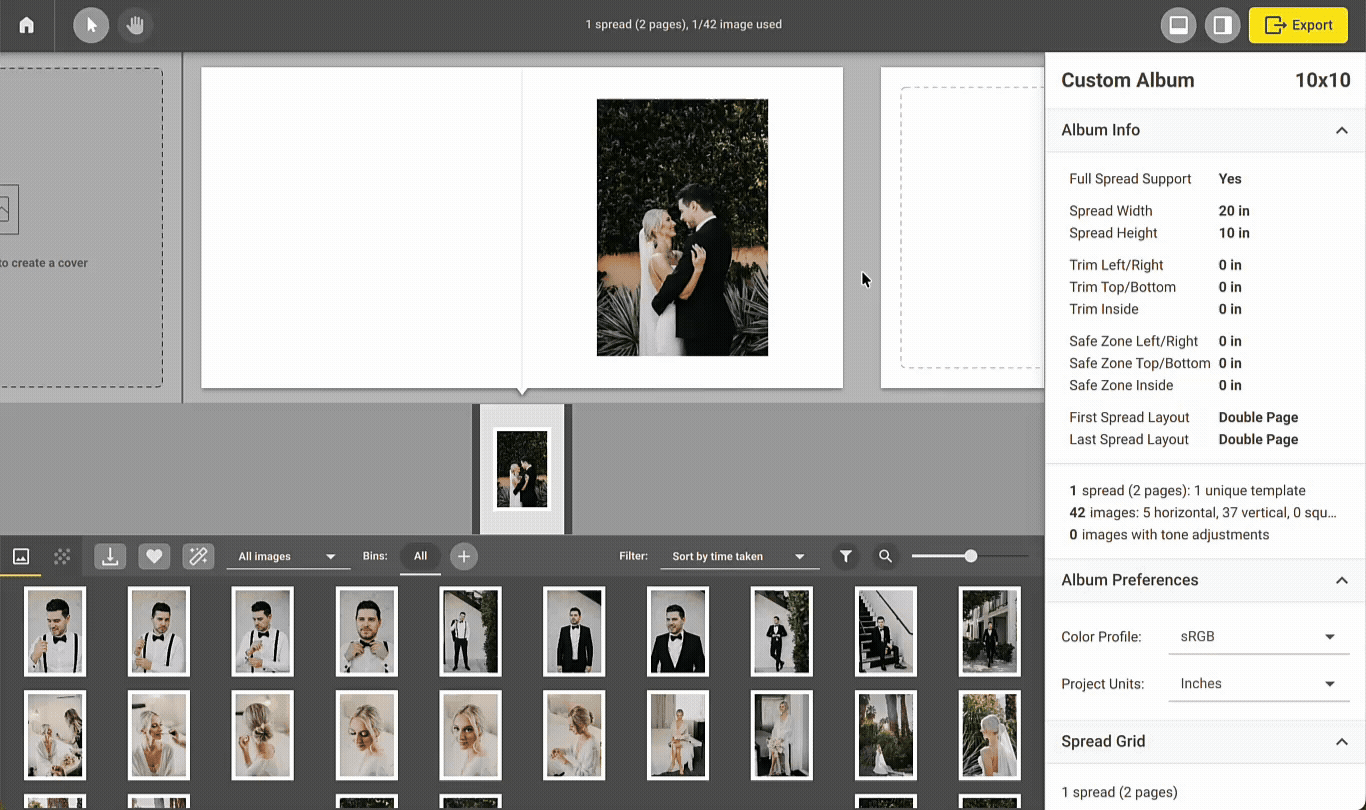Click the magic wand auto-design icon
The width and height of the screenshot is (1366, 810).
coord(198,557)
